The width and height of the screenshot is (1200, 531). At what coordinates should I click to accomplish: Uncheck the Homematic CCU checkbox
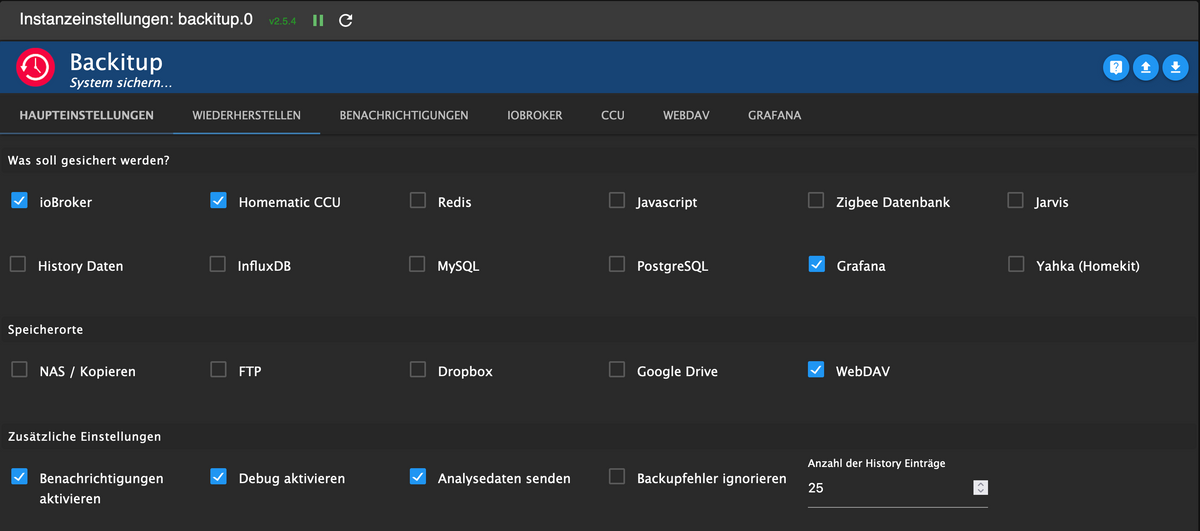(218, 201)
